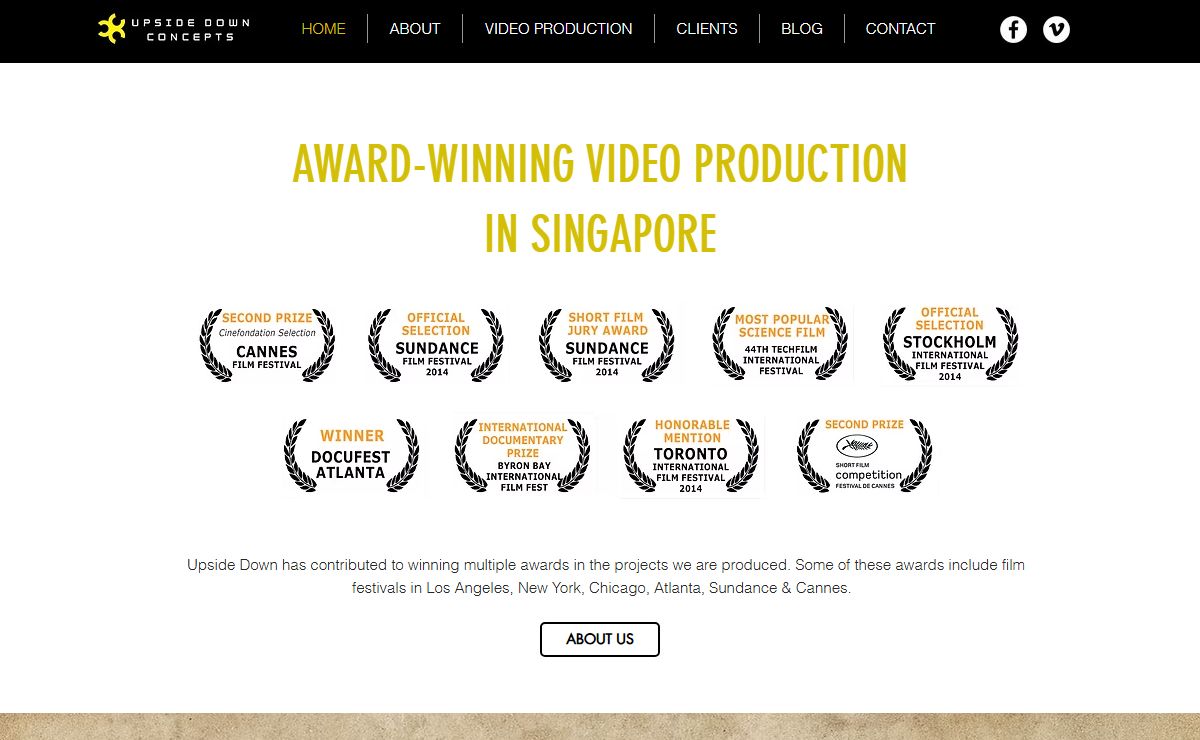This screenshot has width=1200, height=740.
Task: Click the Upside Down Concepts logo
Action: tap(174, 29)
